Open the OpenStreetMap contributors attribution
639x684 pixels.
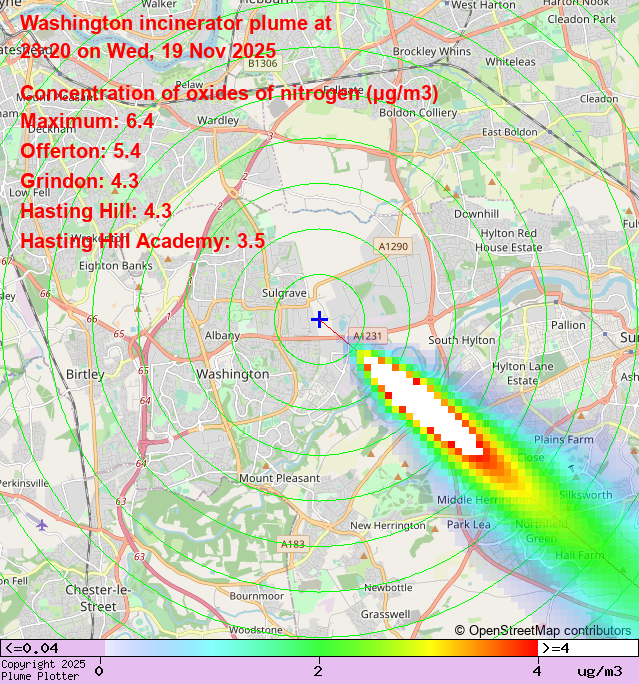[542, 630]
